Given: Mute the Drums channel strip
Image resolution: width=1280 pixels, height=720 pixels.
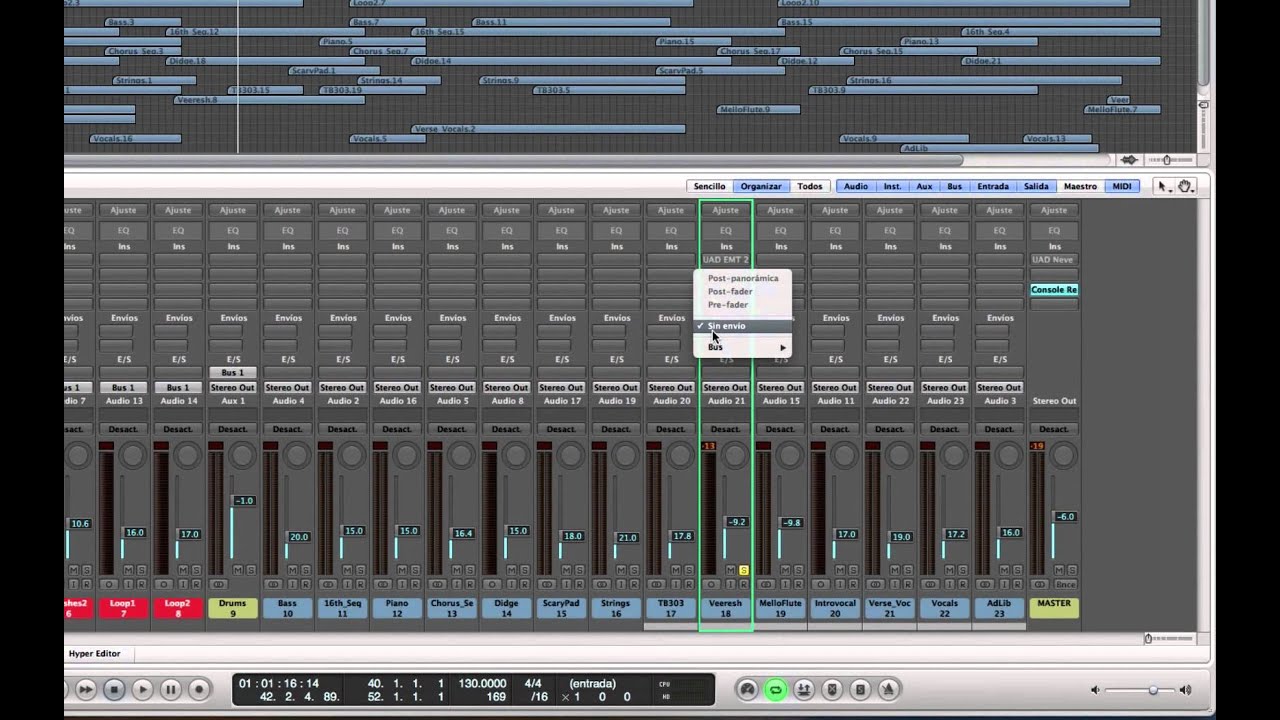Looking at the screenshot, I should pos(237,570).
